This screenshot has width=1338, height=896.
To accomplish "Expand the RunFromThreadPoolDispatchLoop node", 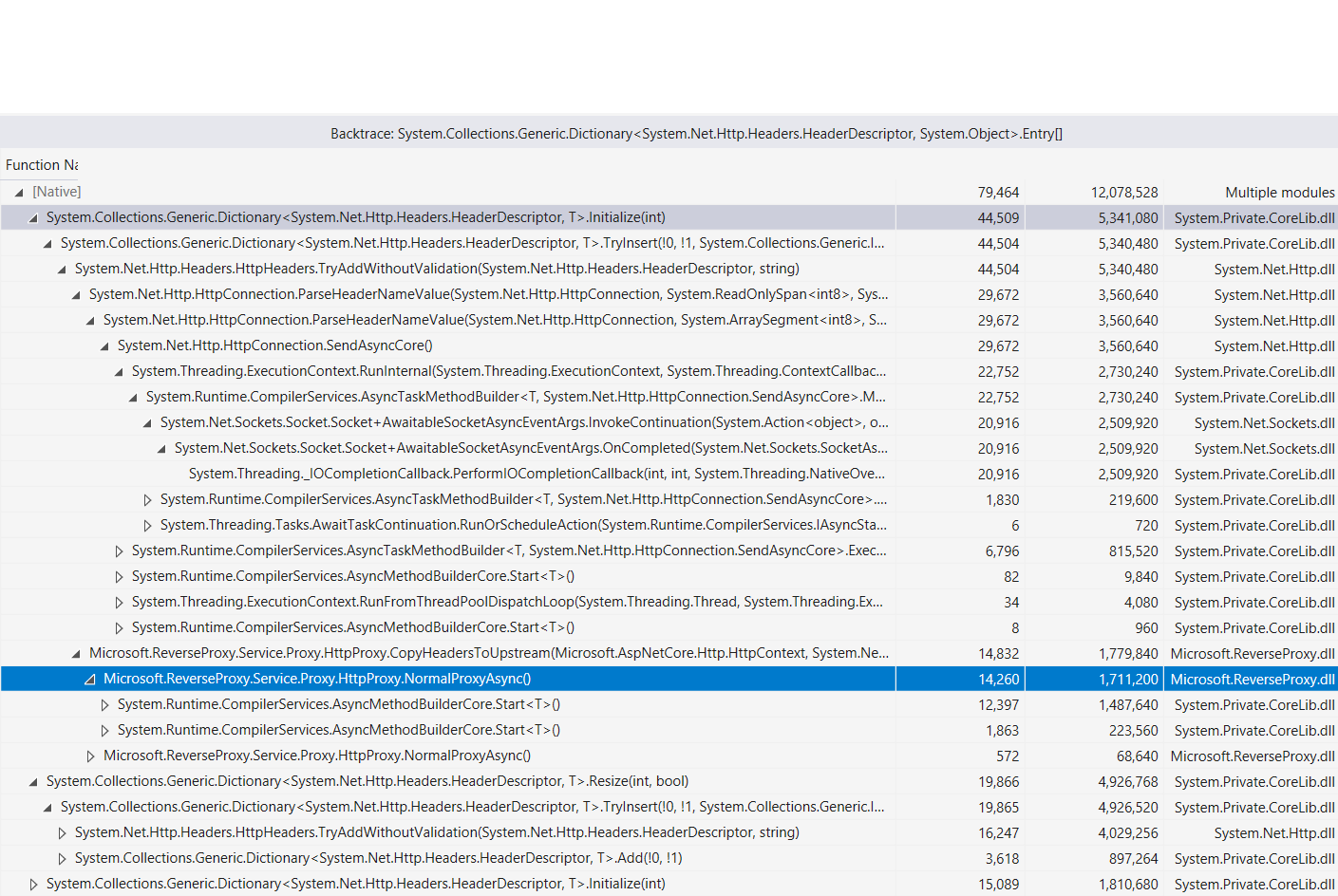I will coord(119,602).
